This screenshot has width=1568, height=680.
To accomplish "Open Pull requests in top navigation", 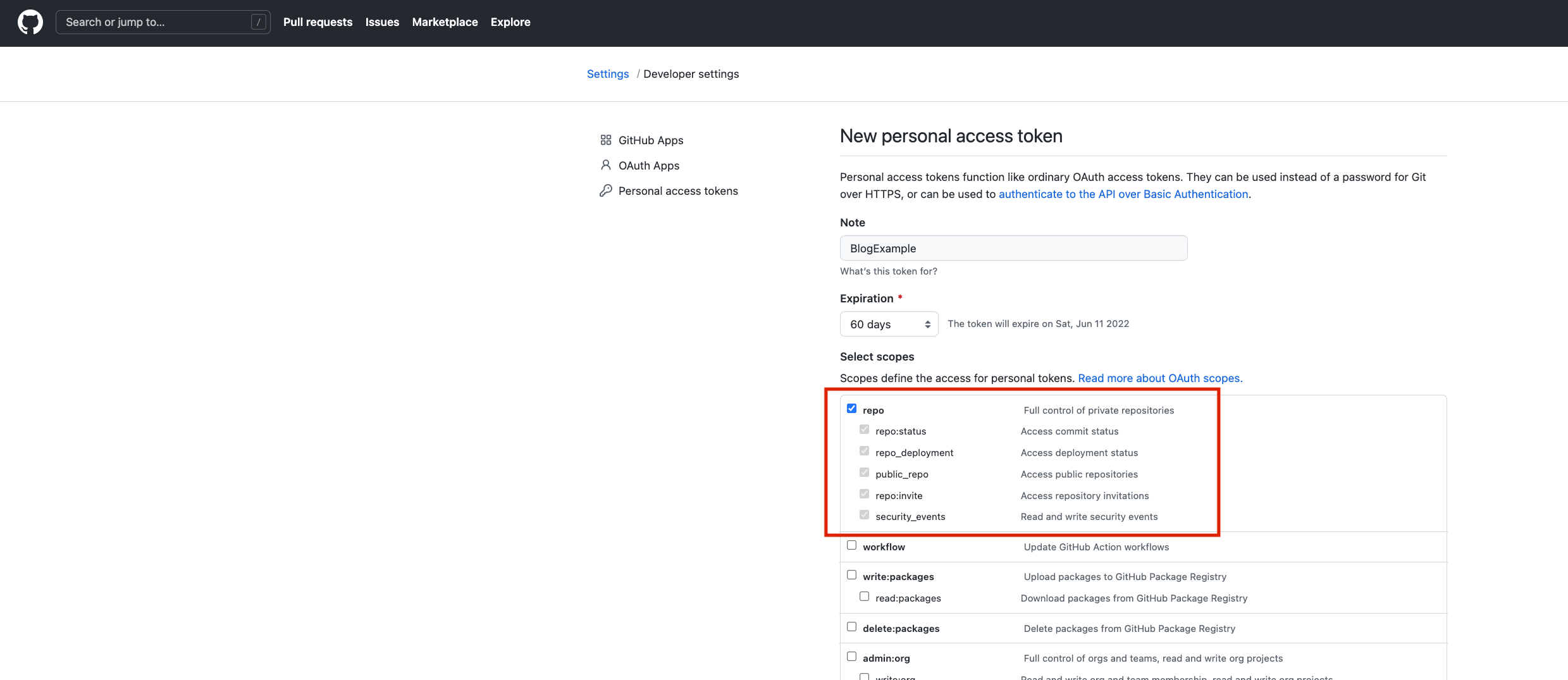I will tap(318, 22).
